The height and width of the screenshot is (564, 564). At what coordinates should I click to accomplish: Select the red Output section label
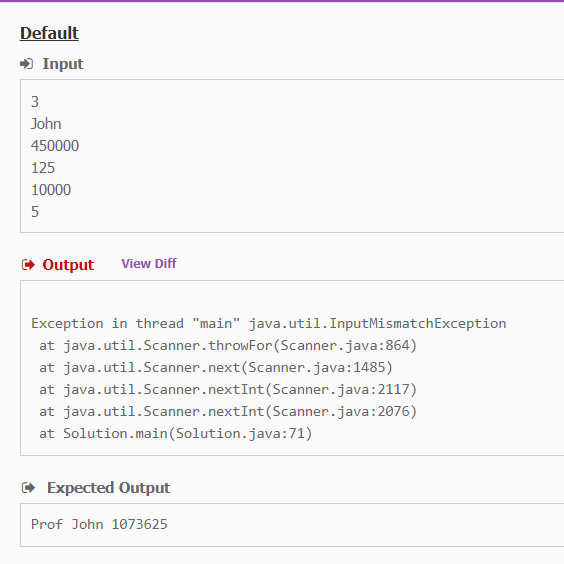coord(68,265)
